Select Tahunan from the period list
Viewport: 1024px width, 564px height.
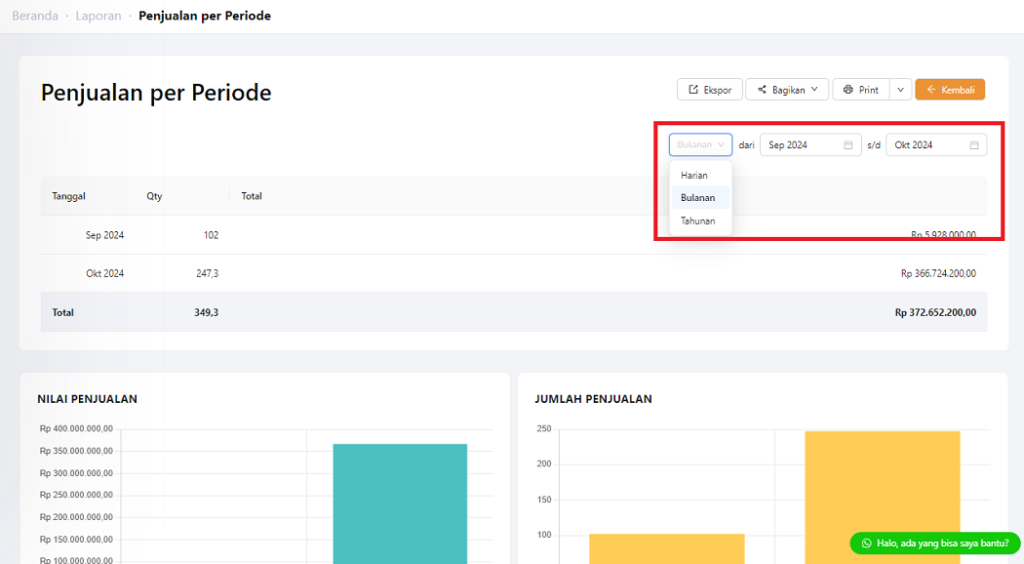coord(700,221)
